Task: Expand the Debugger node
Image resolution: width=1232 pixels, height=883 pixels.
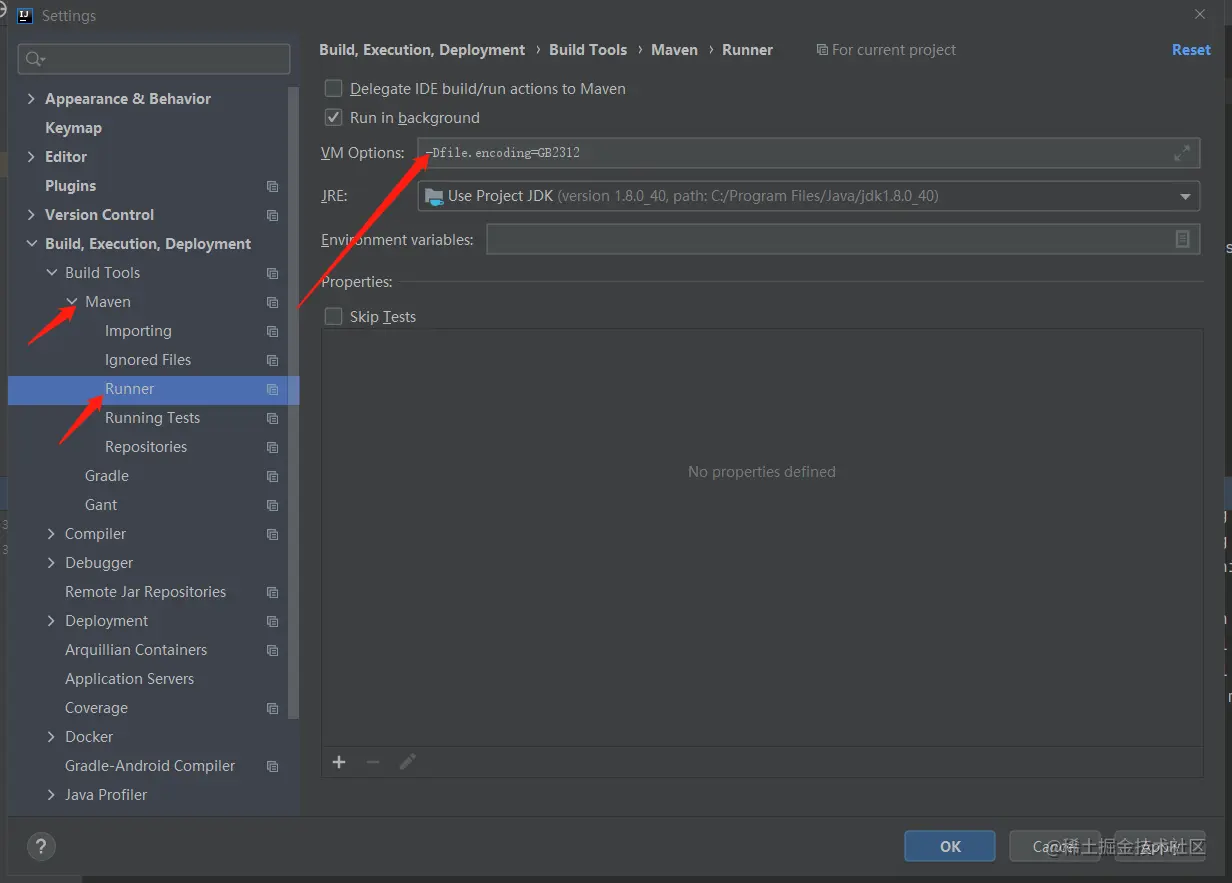Action: 52,563
